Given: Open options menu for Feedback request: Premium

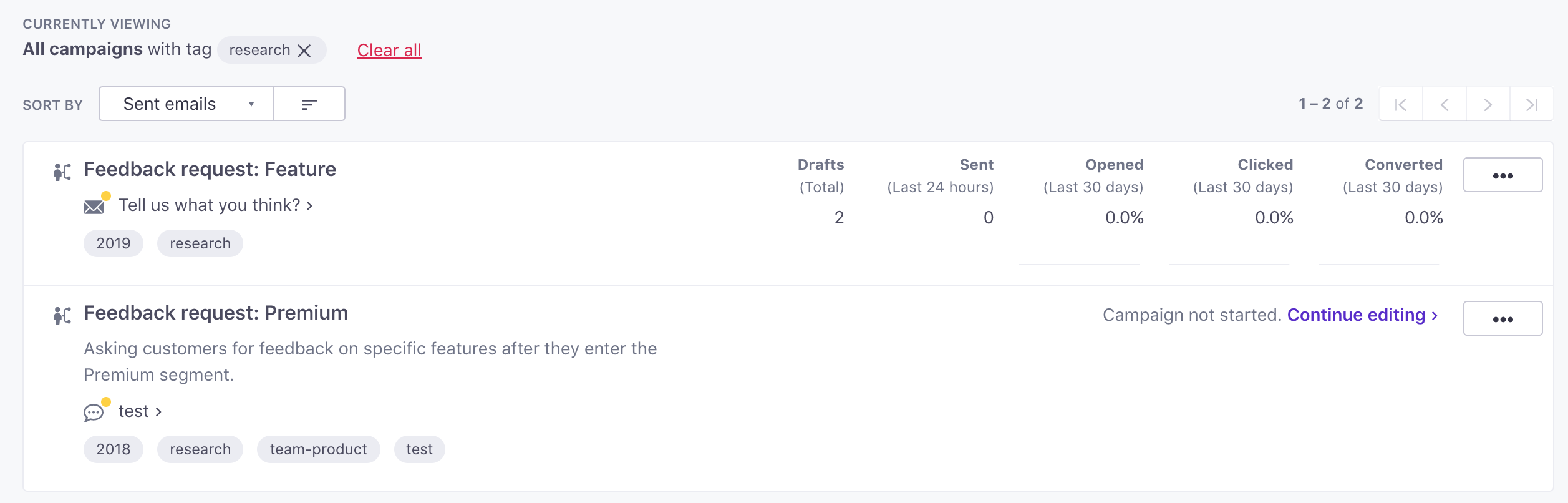Looking at the screenshot, I should 1503,319.
